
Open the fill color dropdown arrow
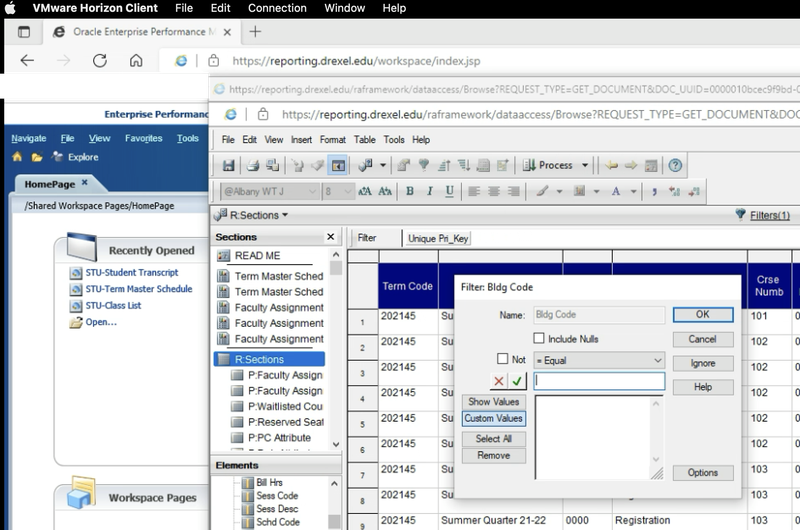click(596, 191)
